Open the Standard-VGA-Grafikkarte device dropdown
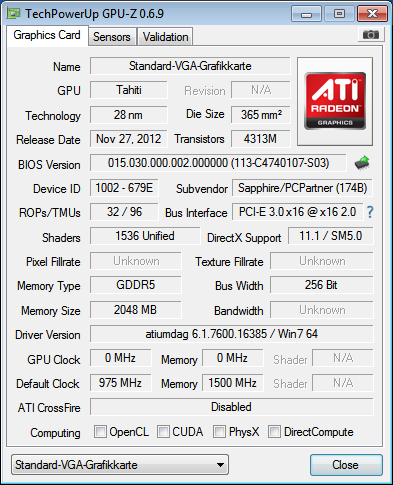The image size is (393, 485). click(120, 464)
